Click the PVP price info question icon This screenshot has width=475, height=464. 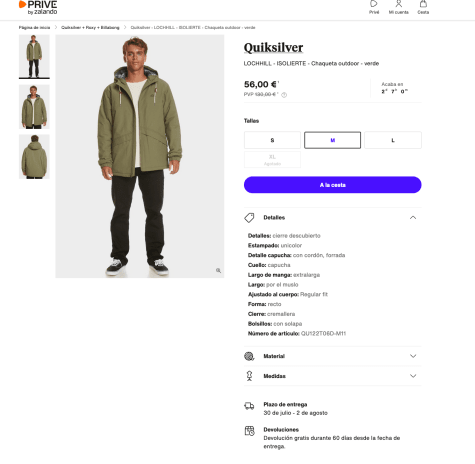point(284,95)
